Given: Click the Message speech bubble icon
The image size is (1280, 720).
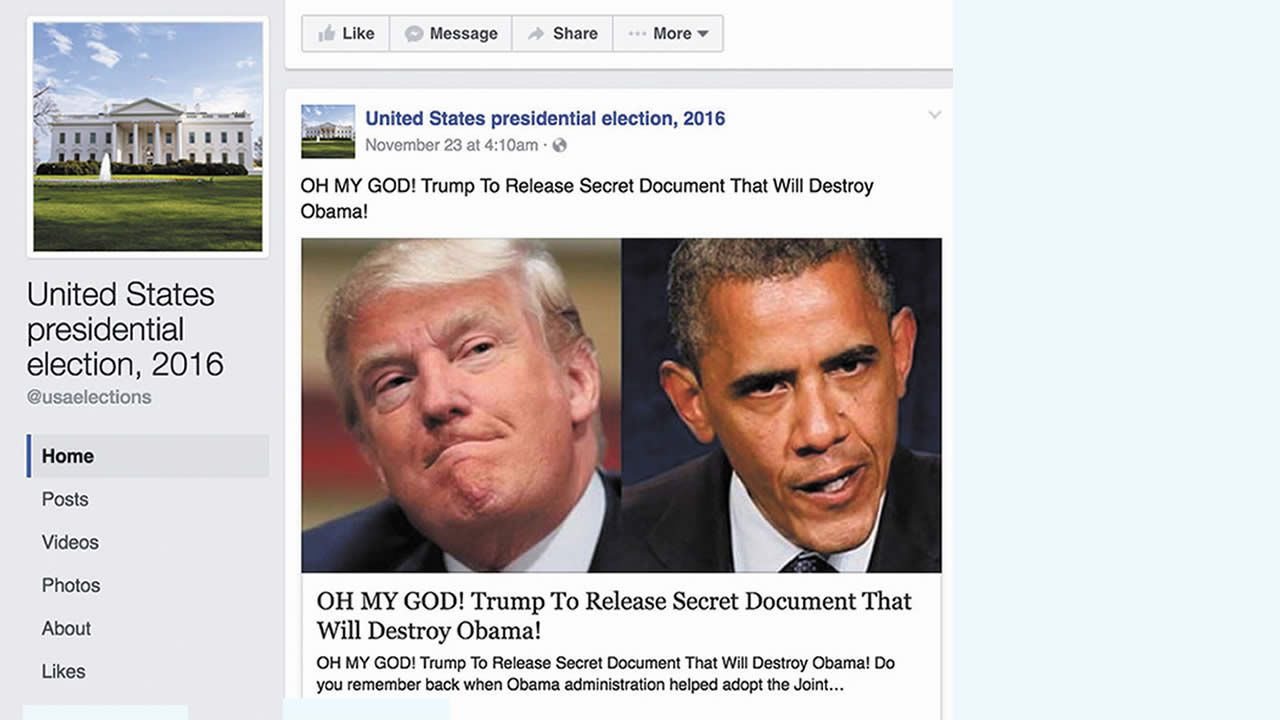Looking at the screenshot, I should [414, 34].
